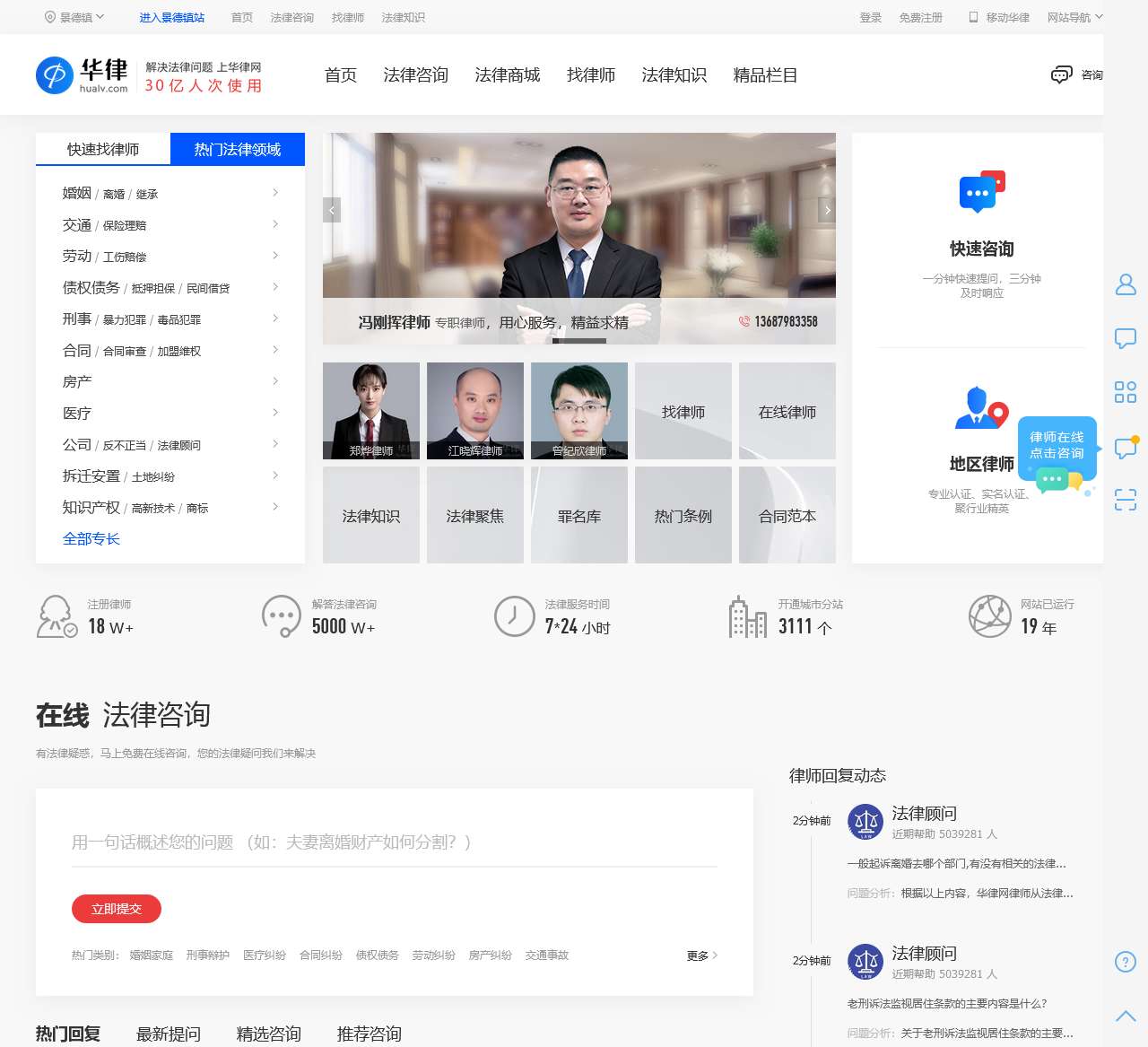
Task: Expand the 公司 category arrow
Action: pyautogui.click(x=275, y=444)
